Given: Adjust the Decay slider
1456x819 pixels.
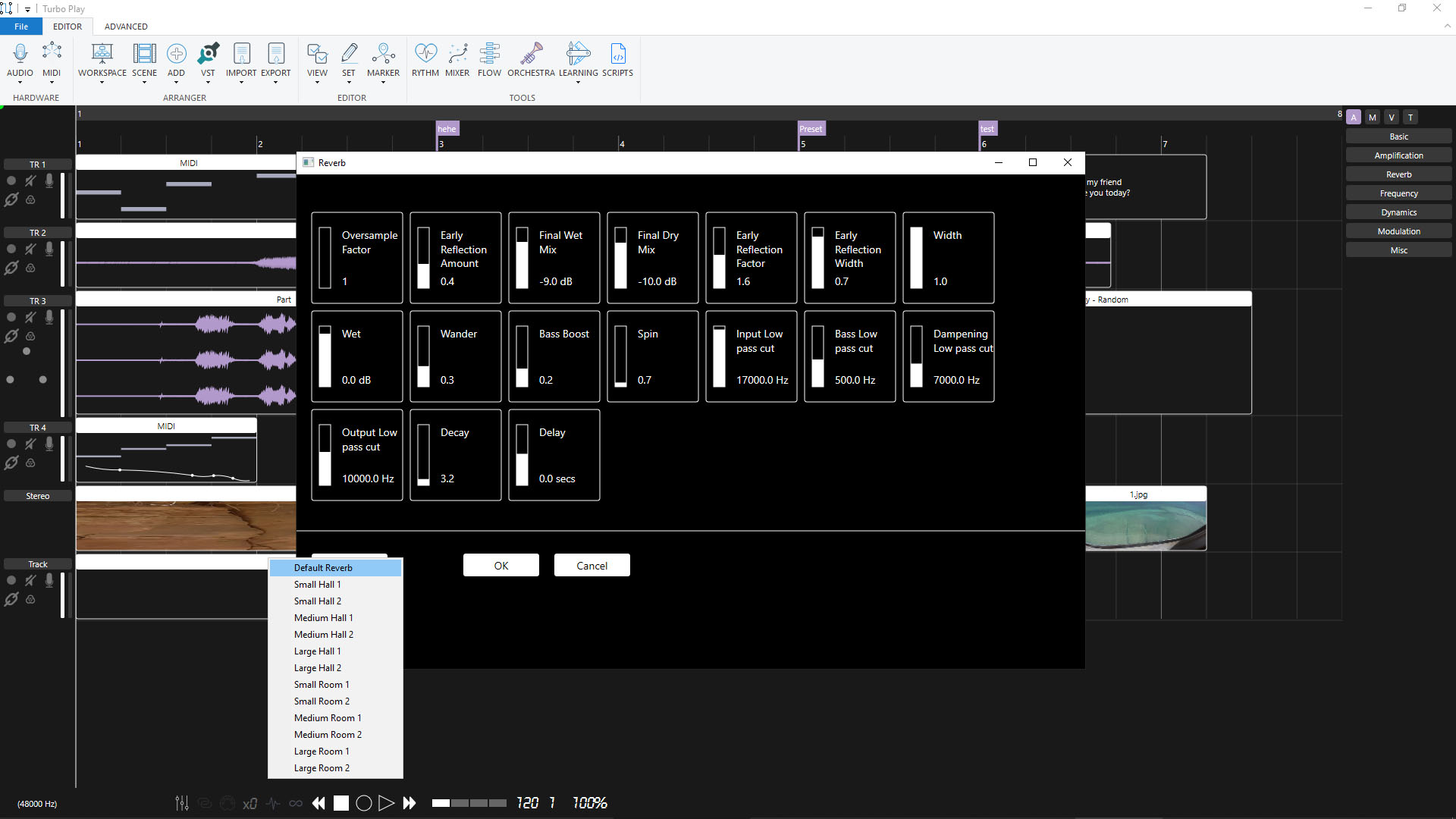Looking at the screenshot, I should click(x=424, y=455).
